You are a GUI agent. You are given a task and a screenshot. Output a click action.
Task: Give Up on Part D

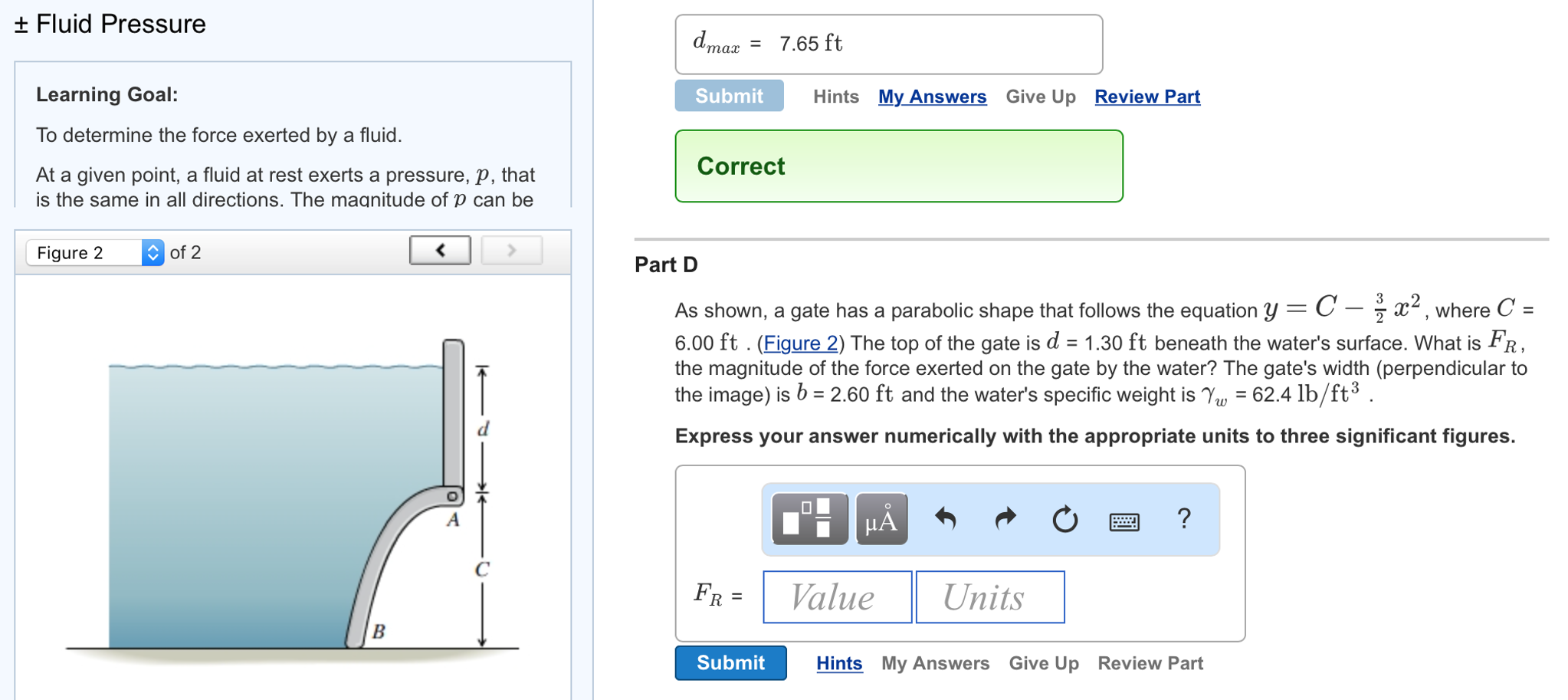1042,663
